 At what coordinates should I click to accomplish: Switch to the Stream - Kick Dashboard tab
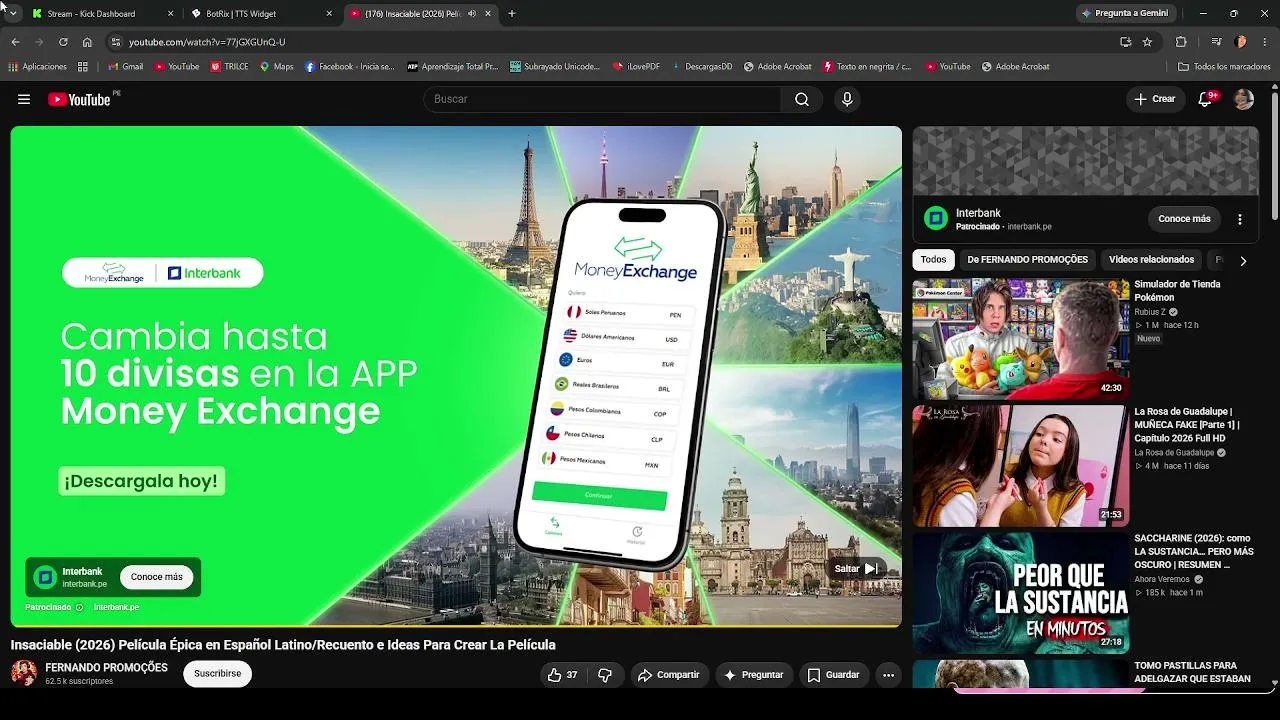102,14
